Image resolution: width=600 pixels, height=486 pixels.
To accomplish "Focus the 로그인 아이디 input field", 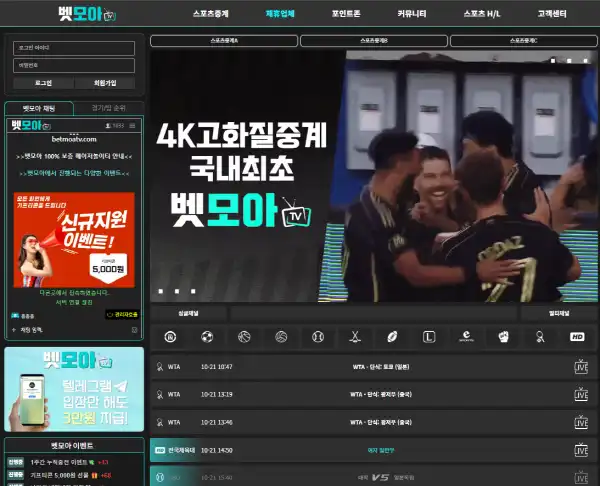I will point(74,48).
